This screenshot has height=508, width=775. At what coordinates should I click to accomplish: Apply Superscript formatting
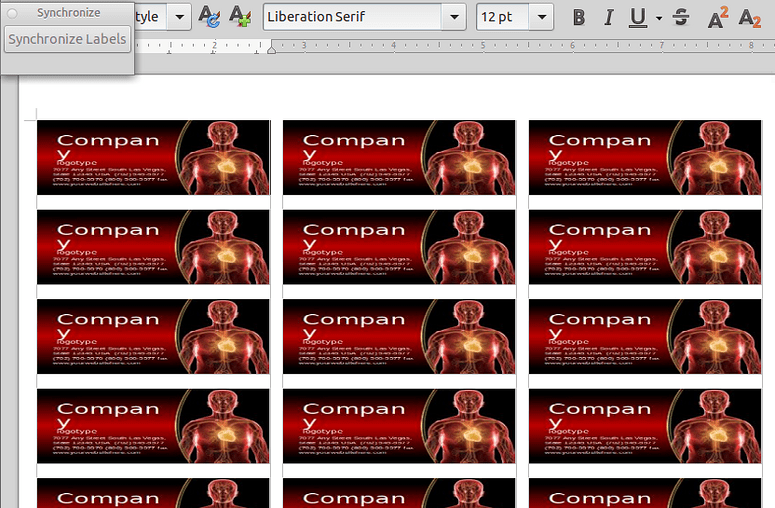[x=718, y=17]
